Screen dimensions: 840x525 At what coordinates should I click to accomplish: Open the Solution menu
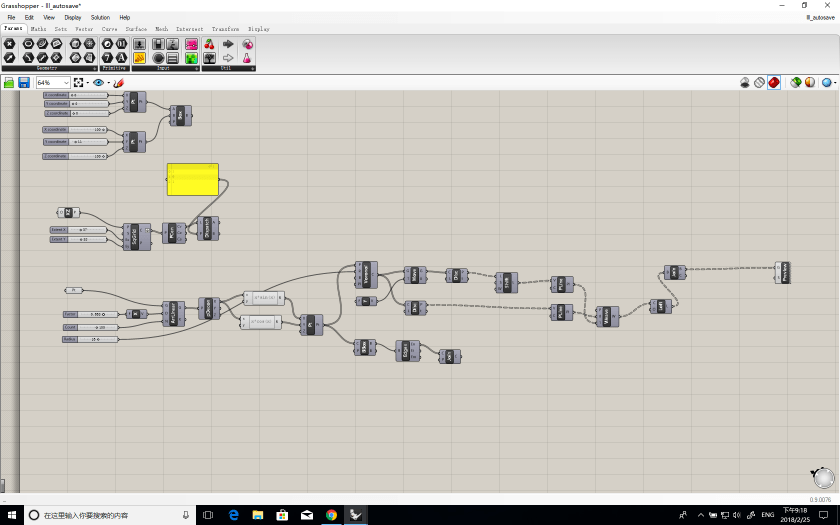point(100,17)
